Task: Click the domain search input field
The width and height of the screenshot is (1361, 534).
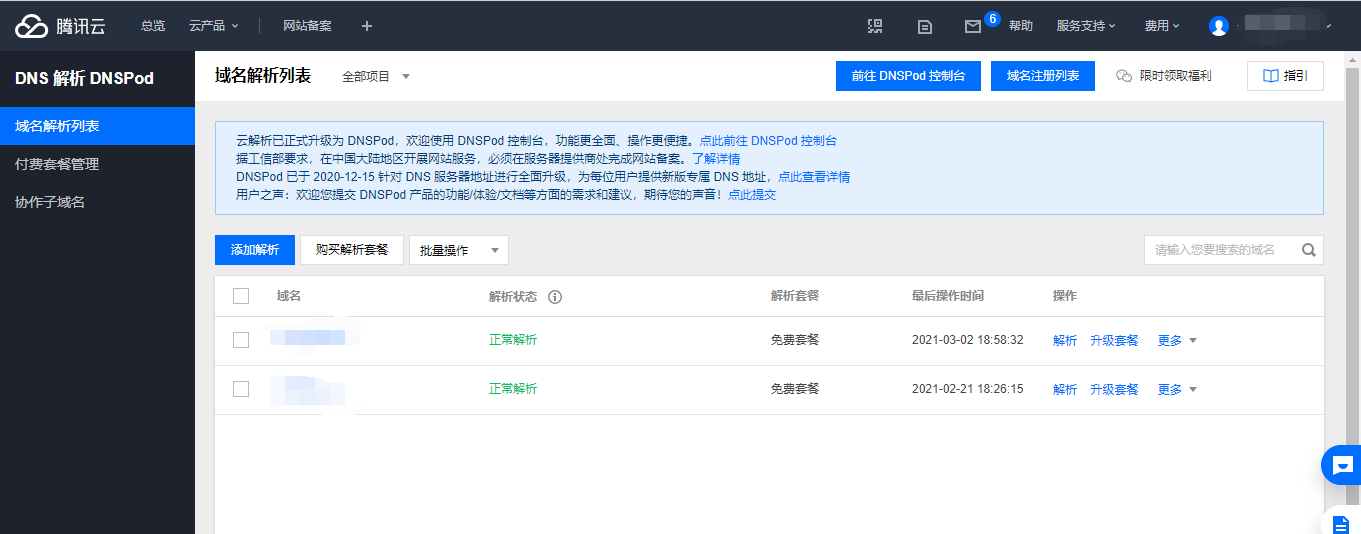Action: coord(1220,250)
